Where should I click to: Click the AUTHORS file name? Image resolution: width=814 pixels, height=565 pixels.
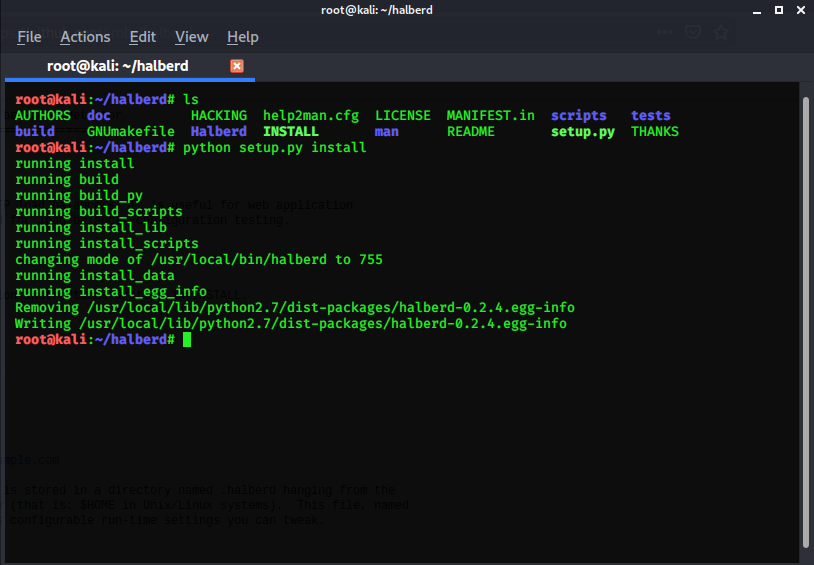click(x=43, y=115)
